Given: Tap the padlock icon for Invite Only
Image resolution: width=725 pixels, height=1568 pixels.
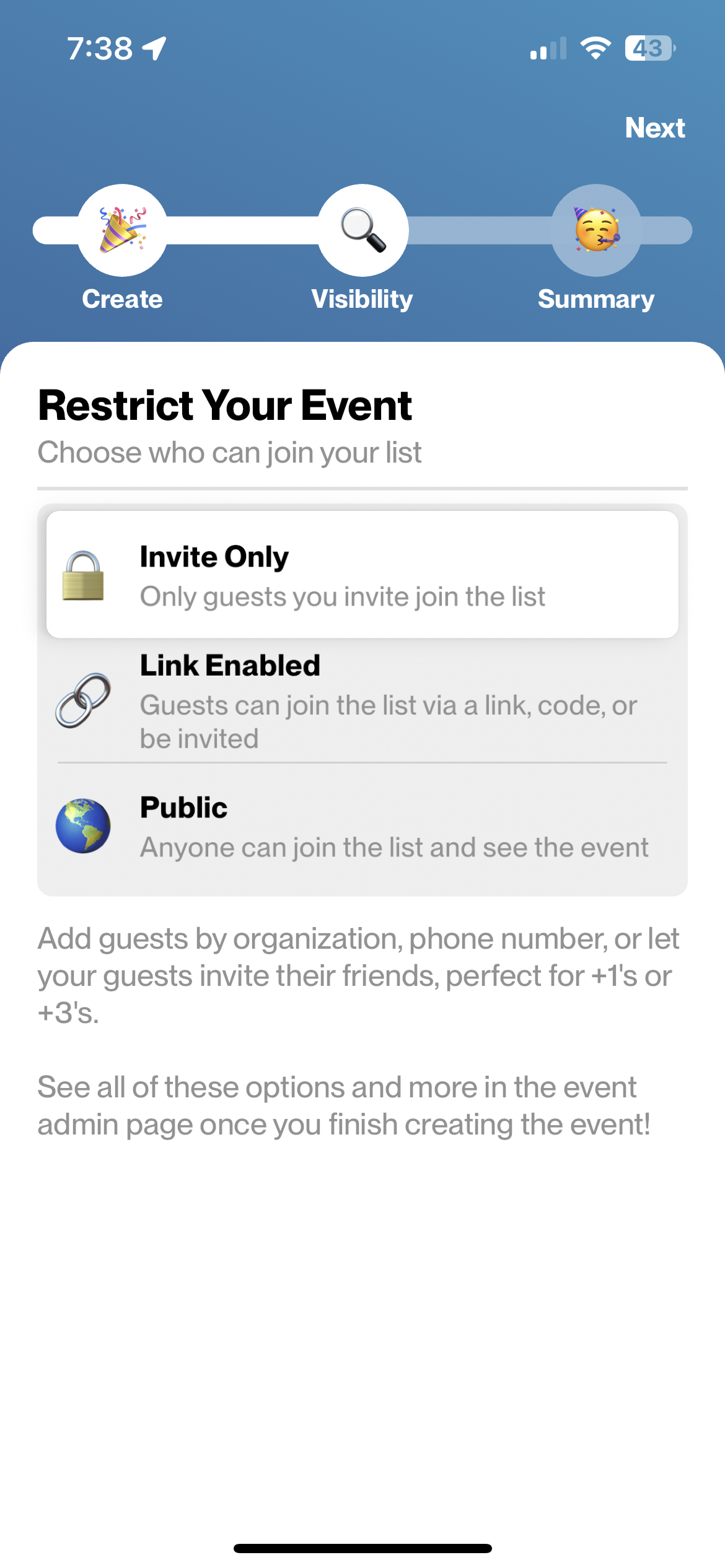Looking at the screenshot, I should (x=83, y=575).
